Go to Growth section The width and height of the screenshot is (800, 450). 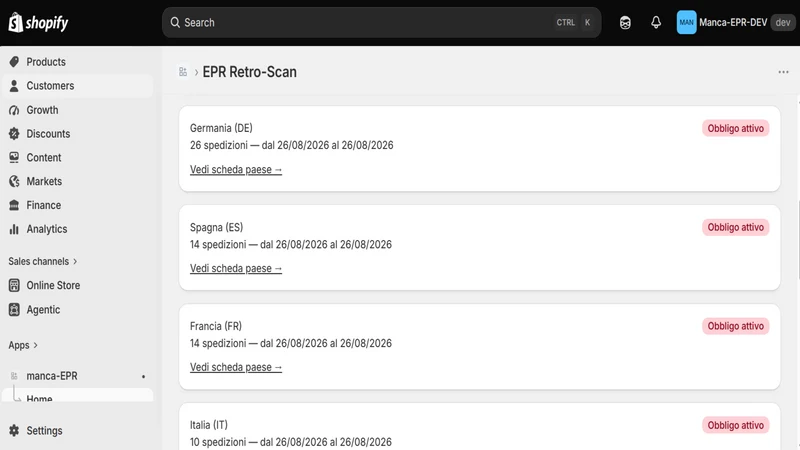click(42, 110)
